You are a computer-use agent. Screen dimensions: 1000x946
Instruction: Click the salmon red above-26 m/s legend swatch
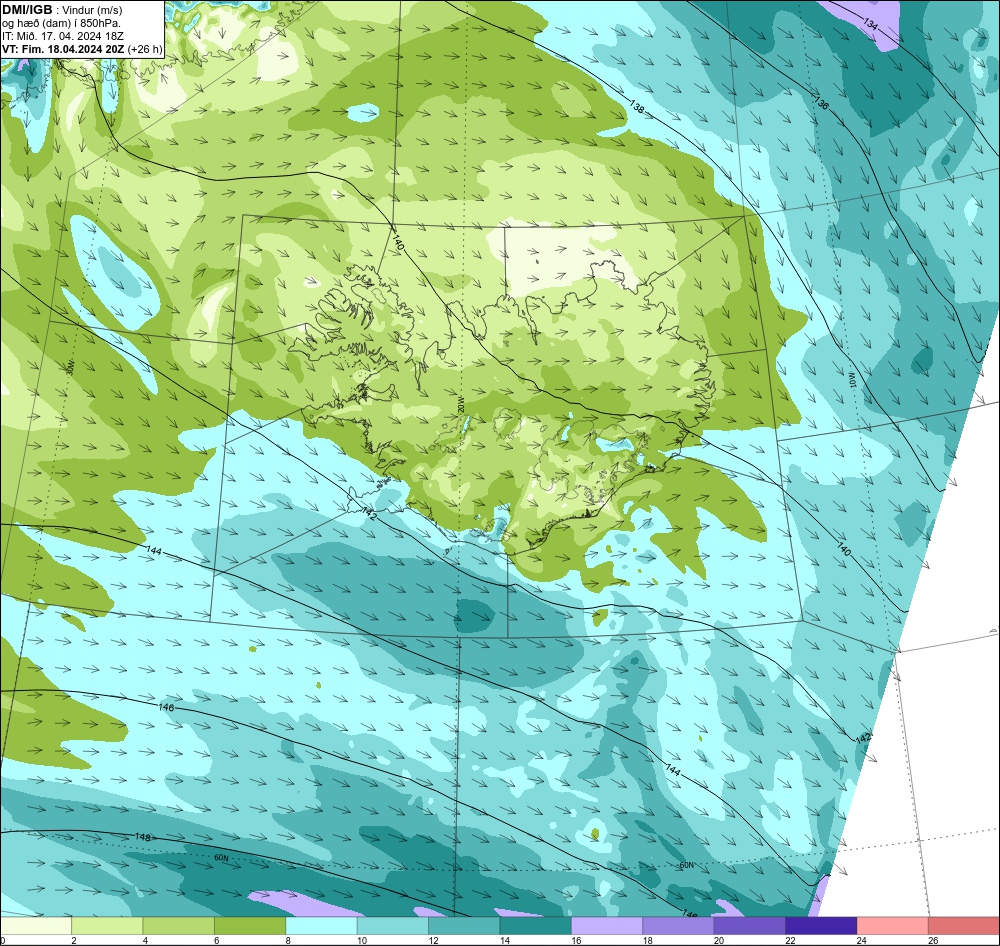click(964, 926)
